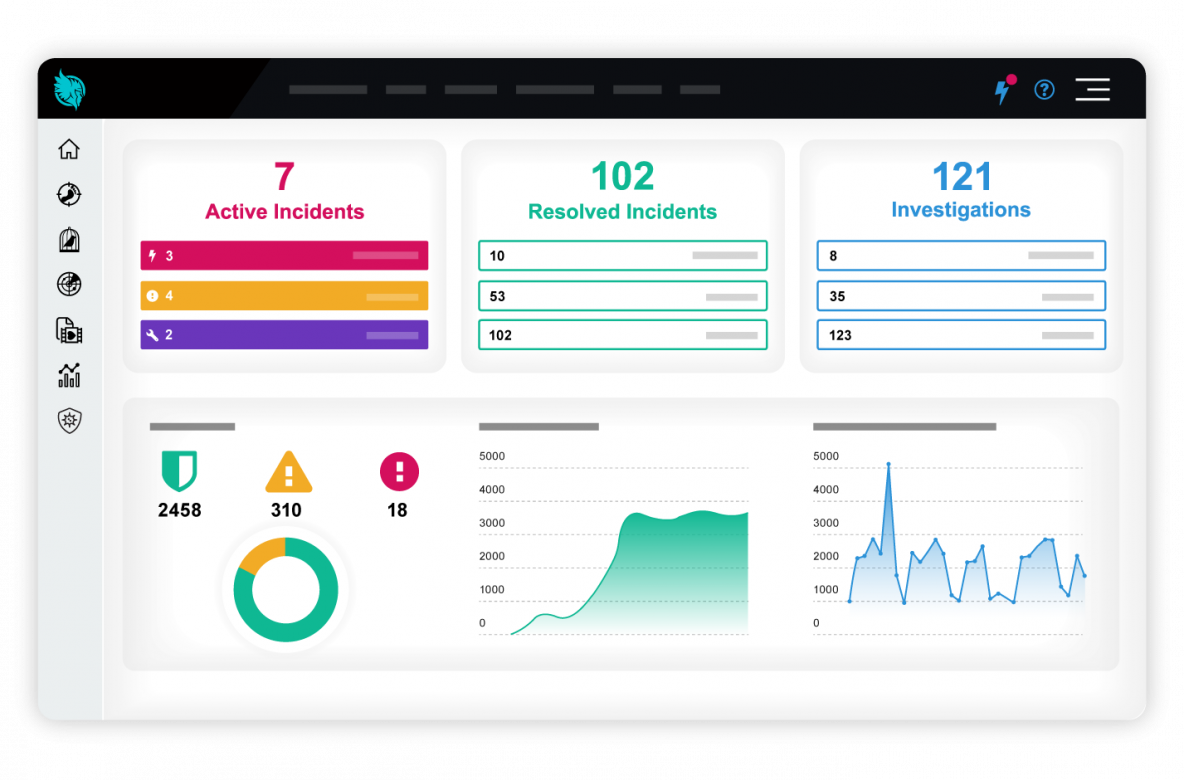Screen dimensions: 1184x780
Task: Click the falcon logo in header
Action: (70, 89)
